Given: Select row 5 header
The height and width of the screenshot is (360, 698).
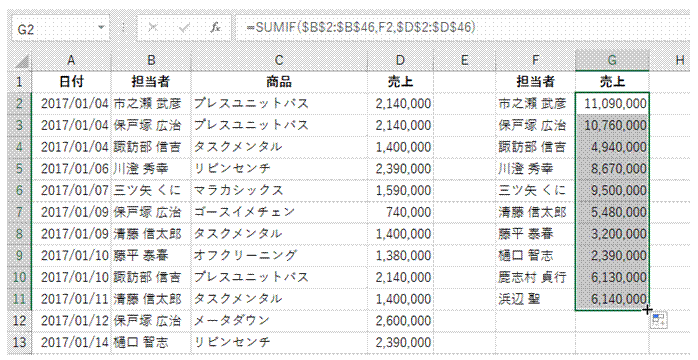Looking at the screenshot, I should pos(20,169).
